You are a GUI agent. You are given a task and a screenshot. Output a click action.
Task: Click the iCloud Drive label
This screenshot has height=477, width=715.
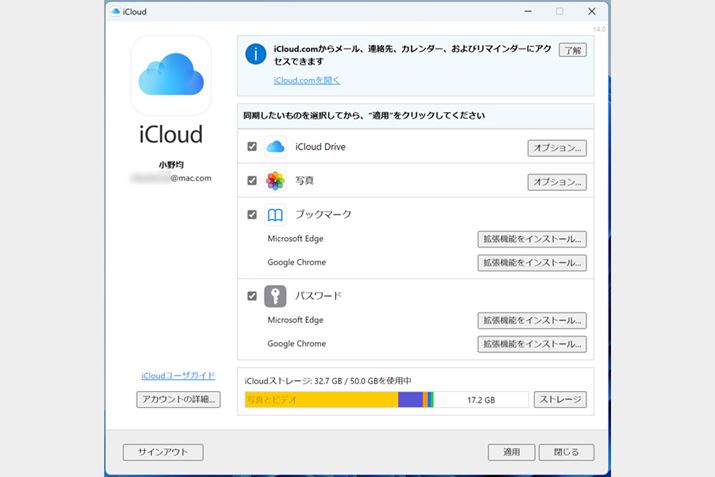(x=320, y=147)
